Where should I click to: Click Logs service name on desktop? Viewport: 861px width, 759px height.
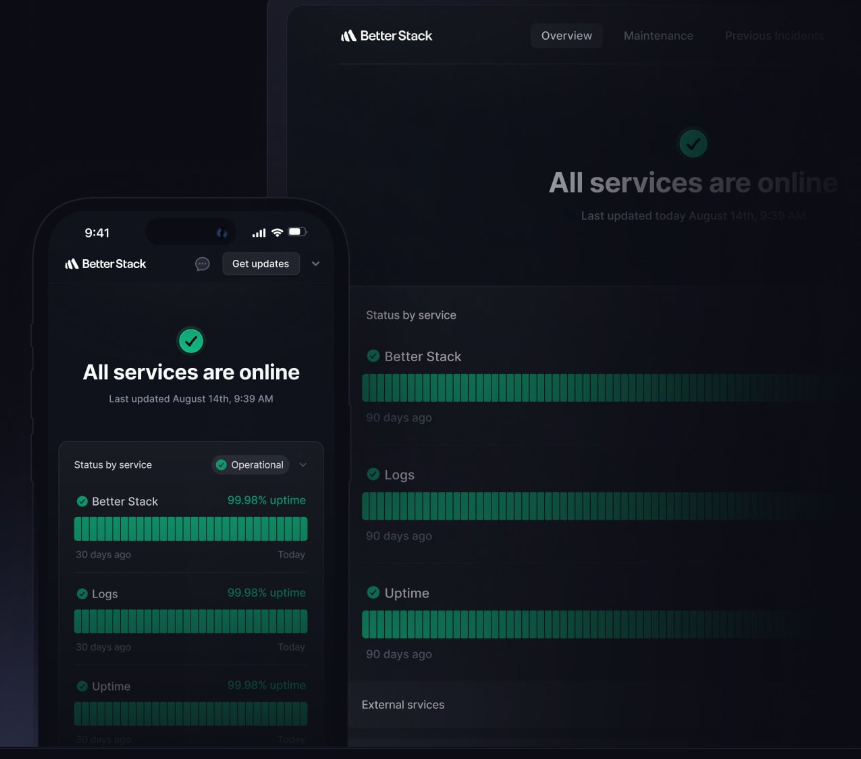[399, 475]
